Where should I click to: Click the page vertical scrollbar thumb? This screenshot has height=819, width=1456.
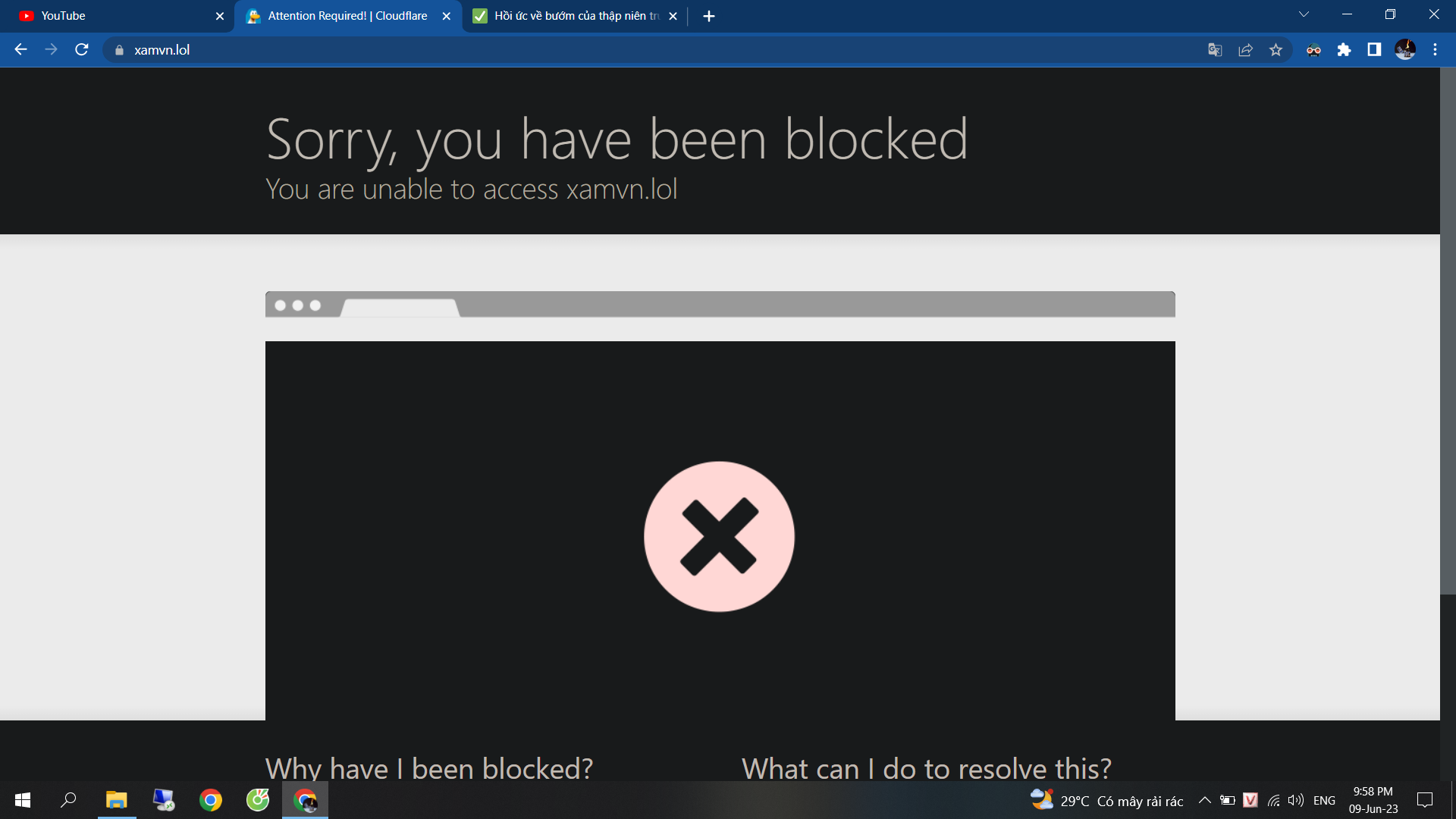click(x=1448, y=330)
